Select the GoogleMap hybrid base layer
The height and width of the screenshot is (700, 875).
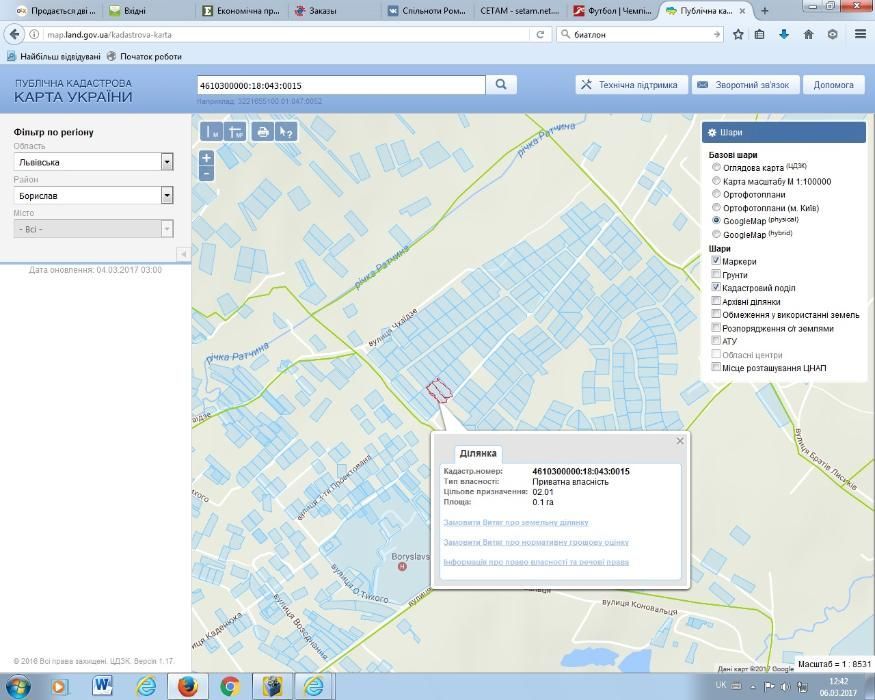[717, 234]
